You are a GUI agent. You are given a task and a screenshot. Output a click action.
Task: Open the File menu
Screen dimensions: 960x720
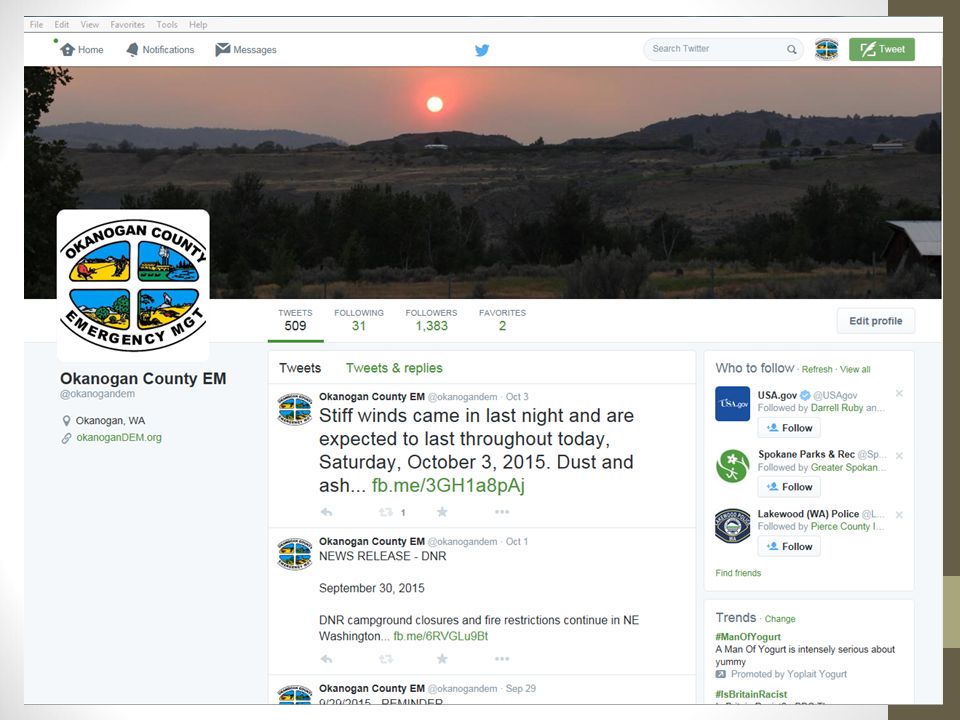tap(36, 24)
